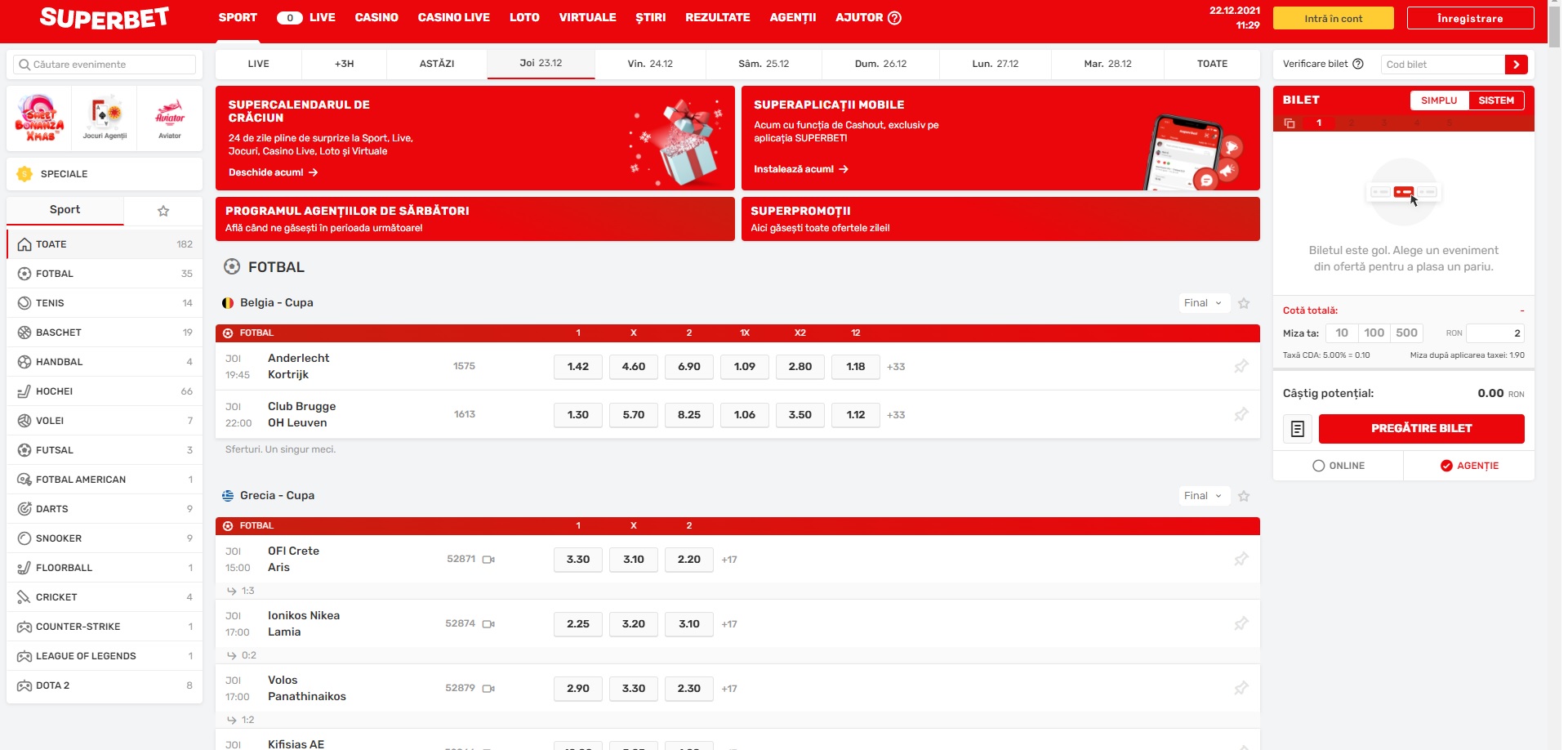
Task: Switch to the ASTĂZI date tab
Action: click(x=437, y=64)
